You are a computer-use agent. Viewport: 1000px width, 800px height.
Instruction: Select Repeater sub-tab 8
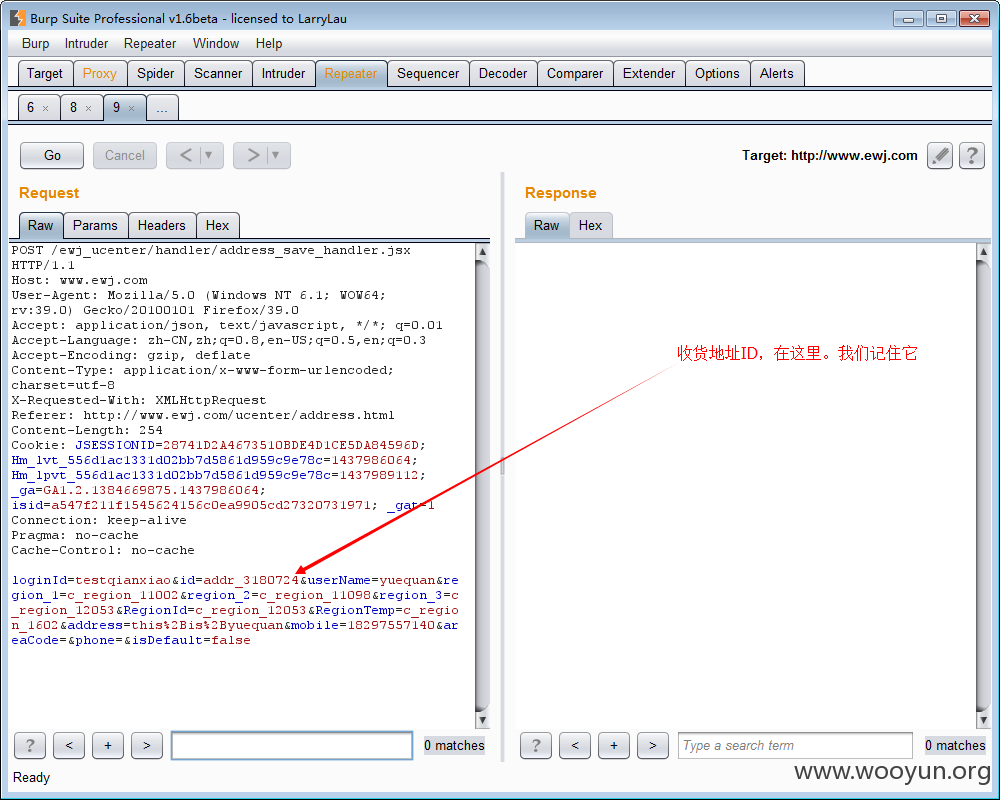click(x=73, y=107)
